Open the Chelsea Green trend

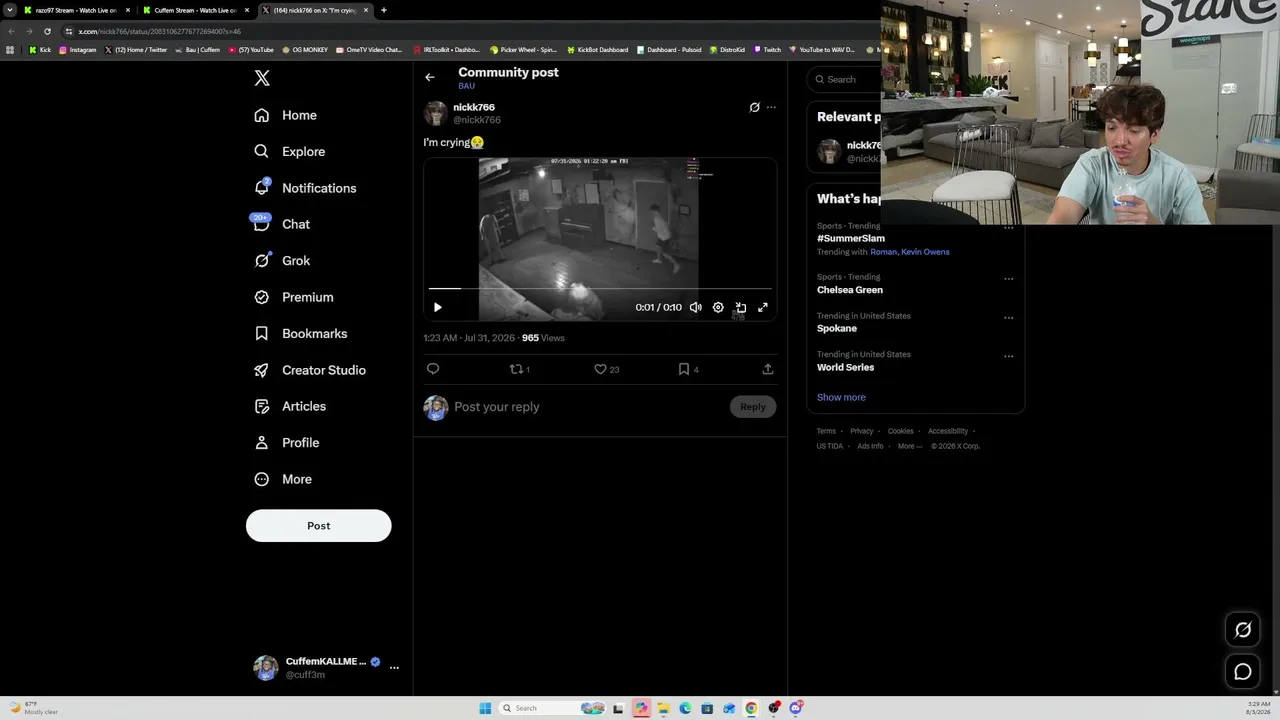click(850, 290)
